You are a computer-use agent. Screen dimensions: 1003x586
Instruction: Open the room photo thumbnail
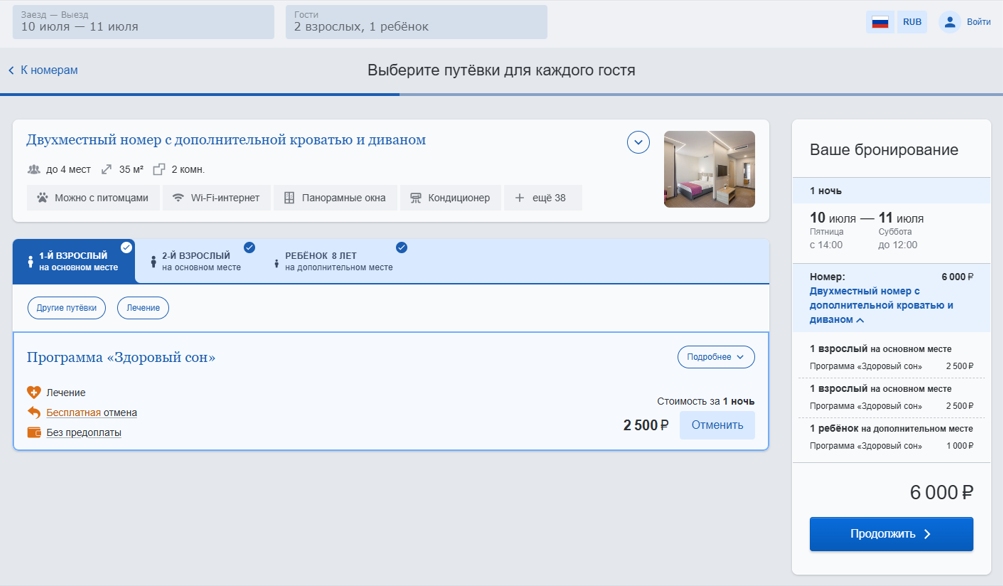[709, 170]
